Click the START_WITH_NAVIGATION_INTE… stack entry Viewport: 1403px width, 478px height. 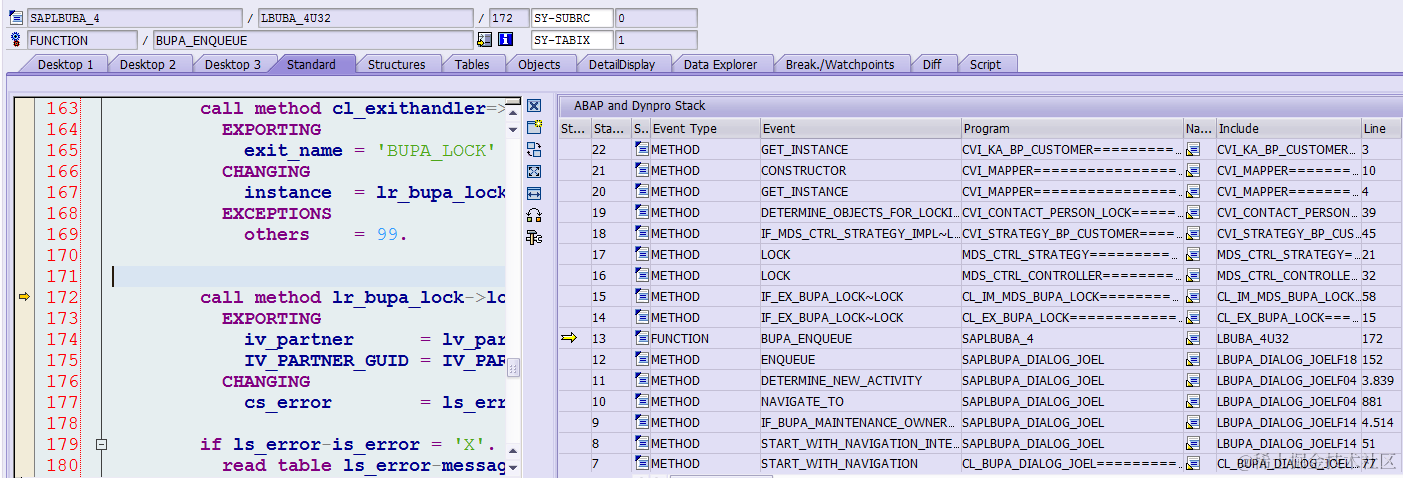point(859,444)
